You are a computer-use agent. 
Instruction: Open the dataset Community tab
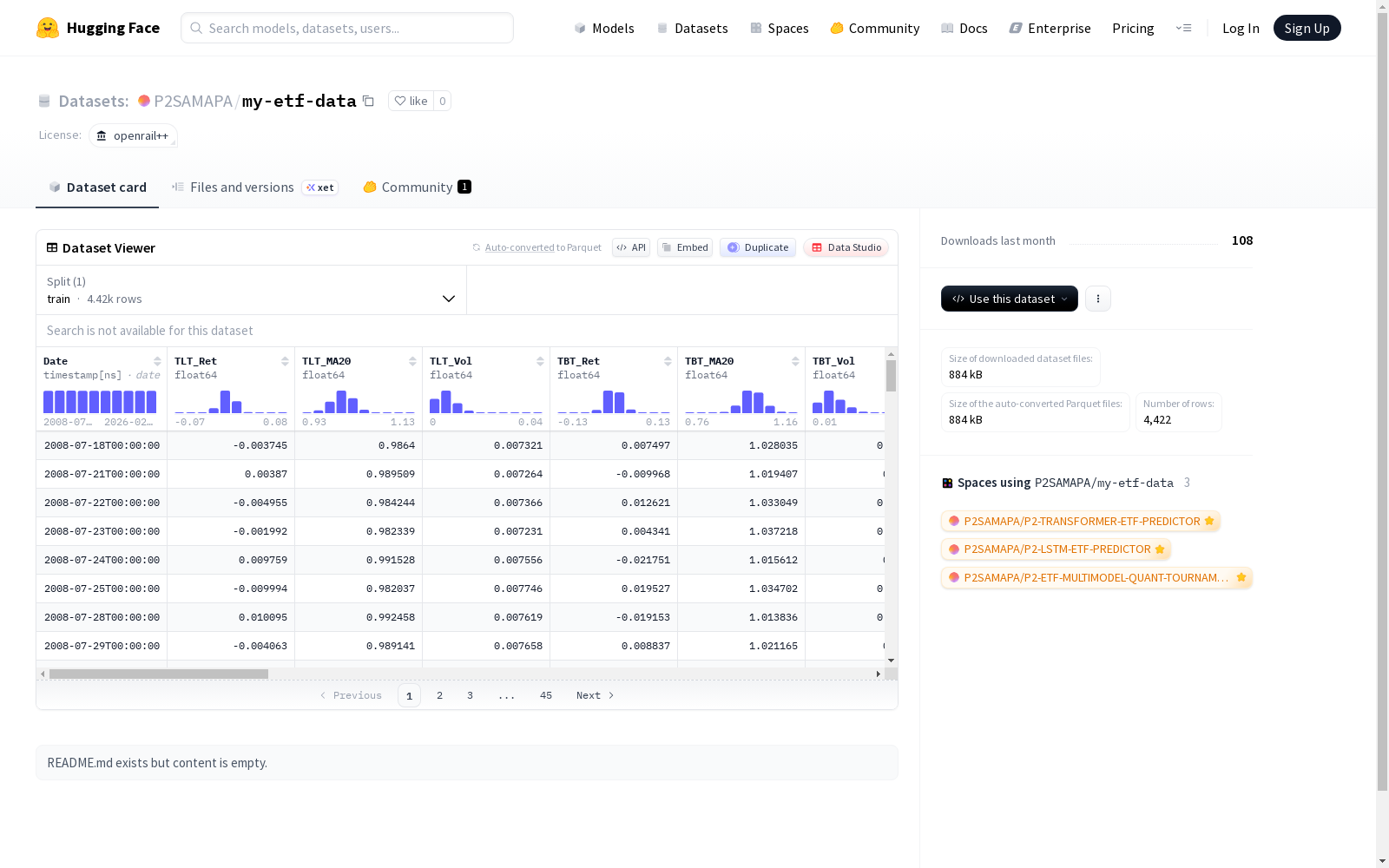[417, 187]
